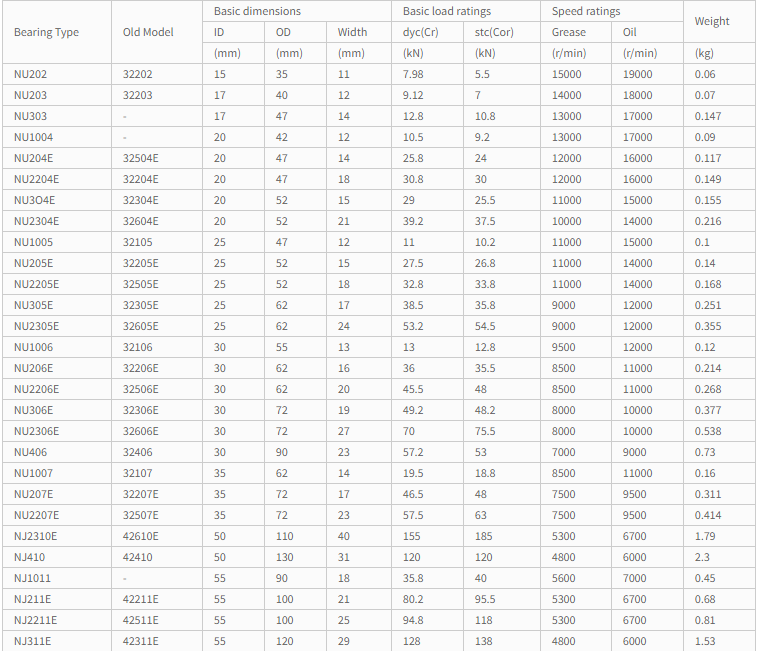759x651 pixels.
Task: Click the NU202 bearing type entry
Action: (30, 74)
